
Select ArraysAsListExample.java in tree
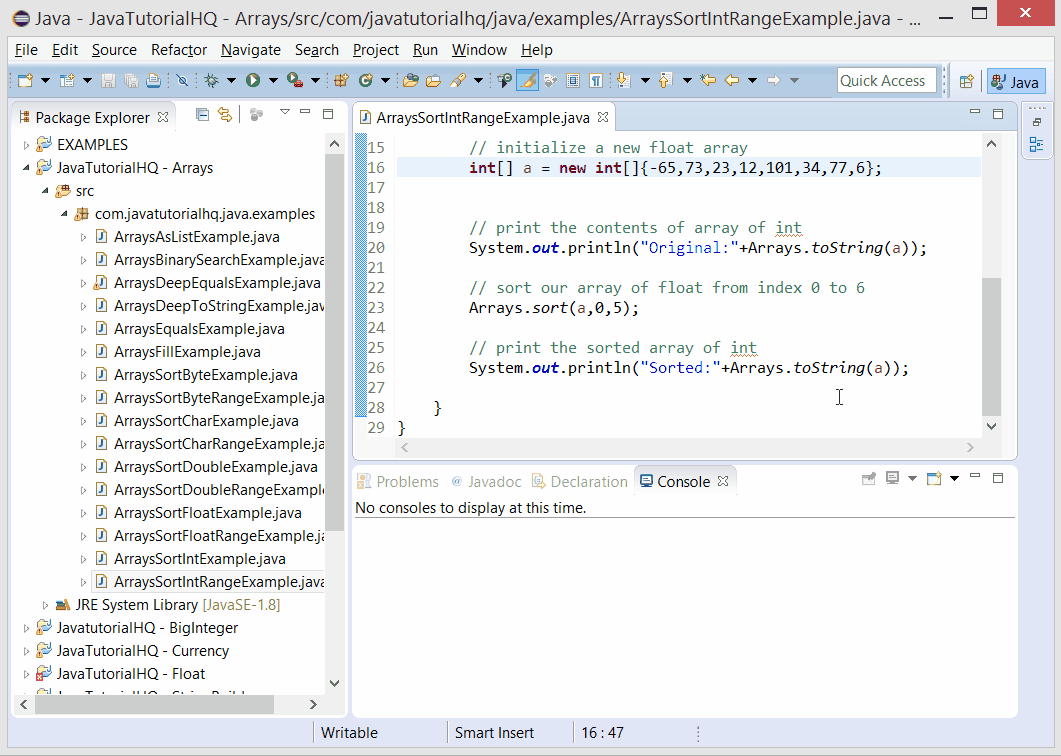(196, 237)
